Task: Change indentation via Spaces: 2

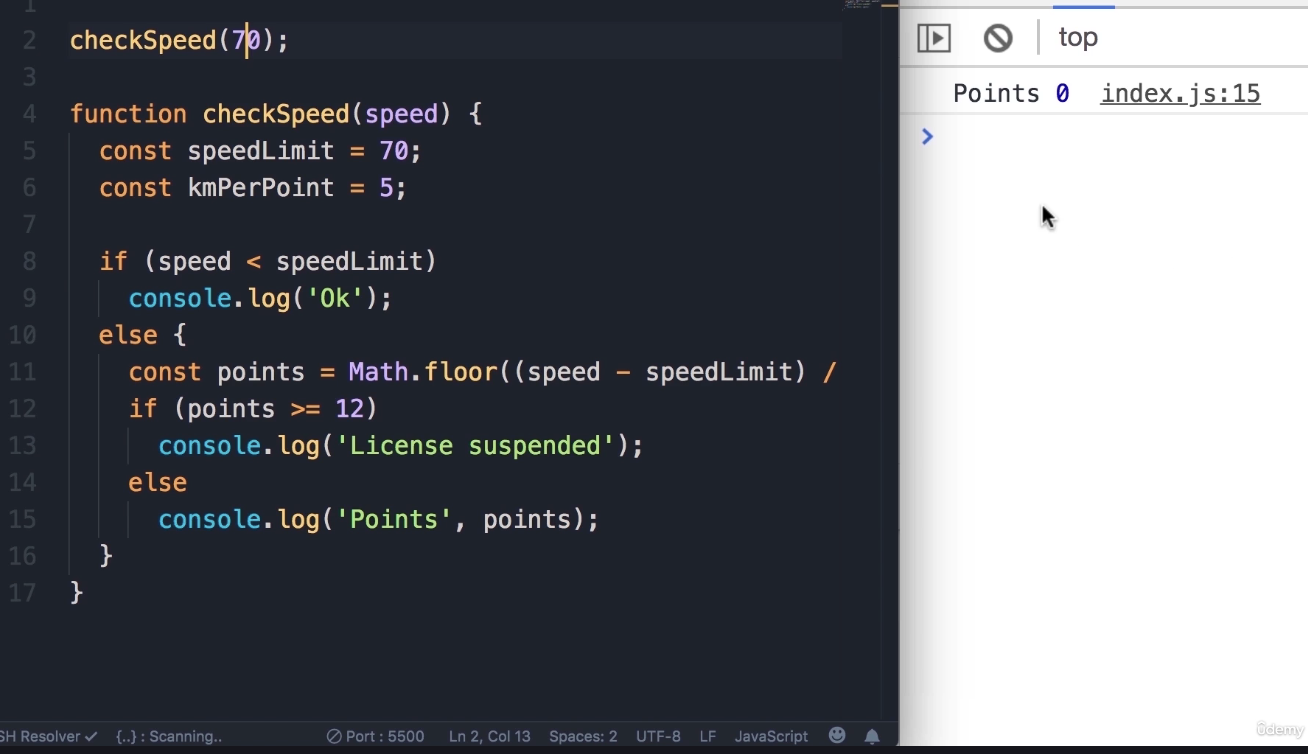Action: click(x=583, y=736)
